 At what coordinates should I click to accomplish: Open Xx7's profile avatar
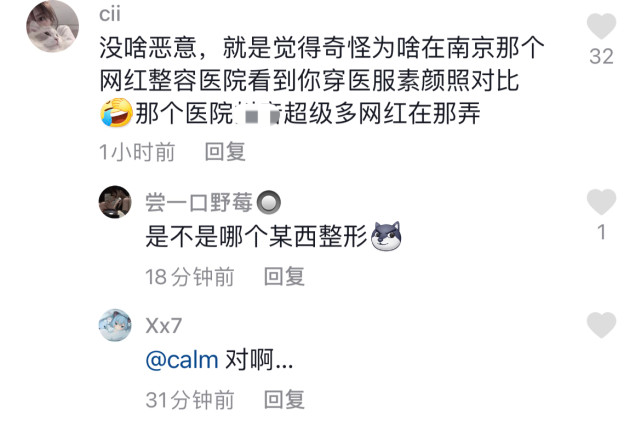(115, 325)
